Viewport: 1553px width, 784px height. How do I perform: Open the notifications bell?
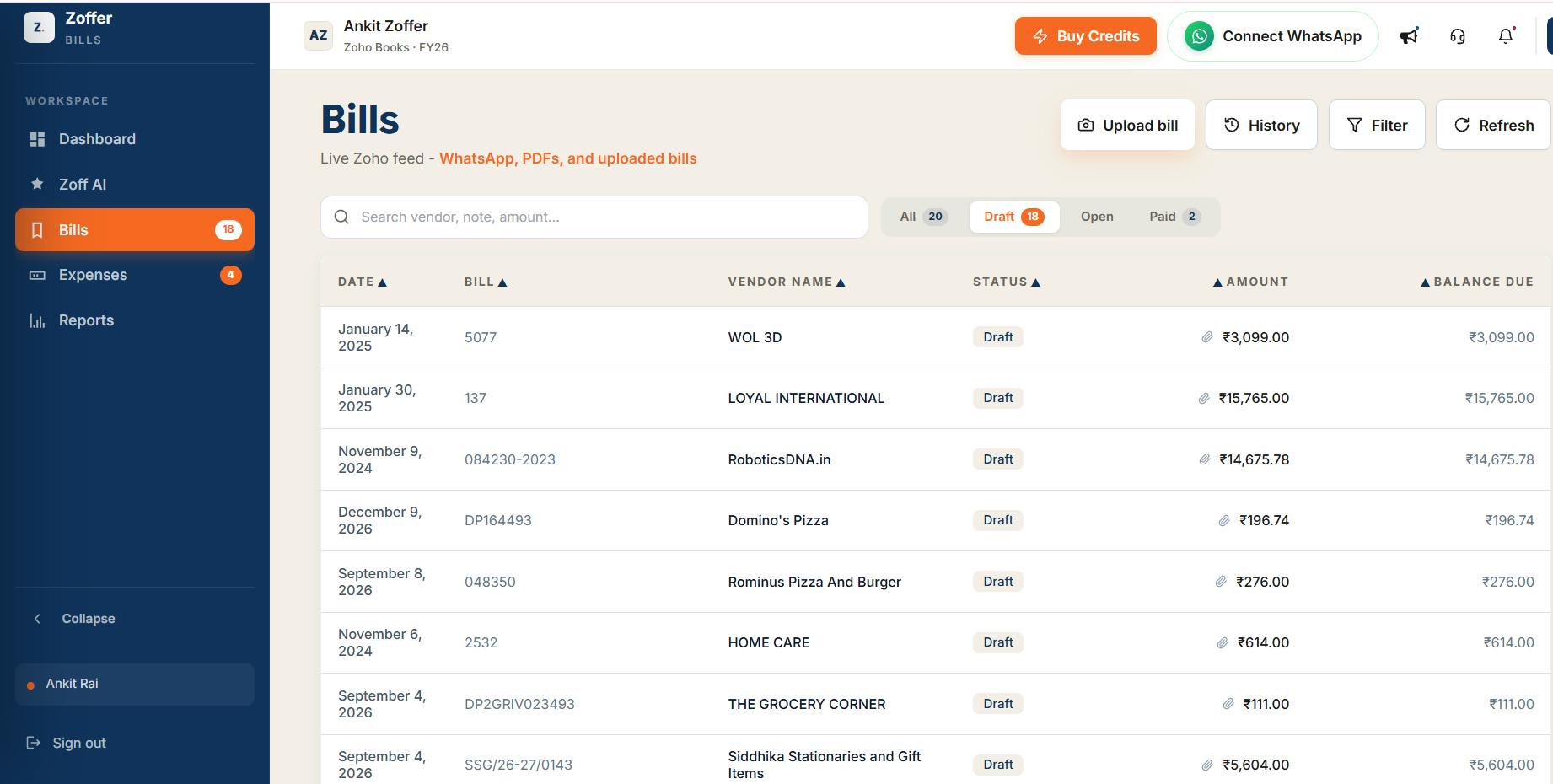coord(1506,36)
